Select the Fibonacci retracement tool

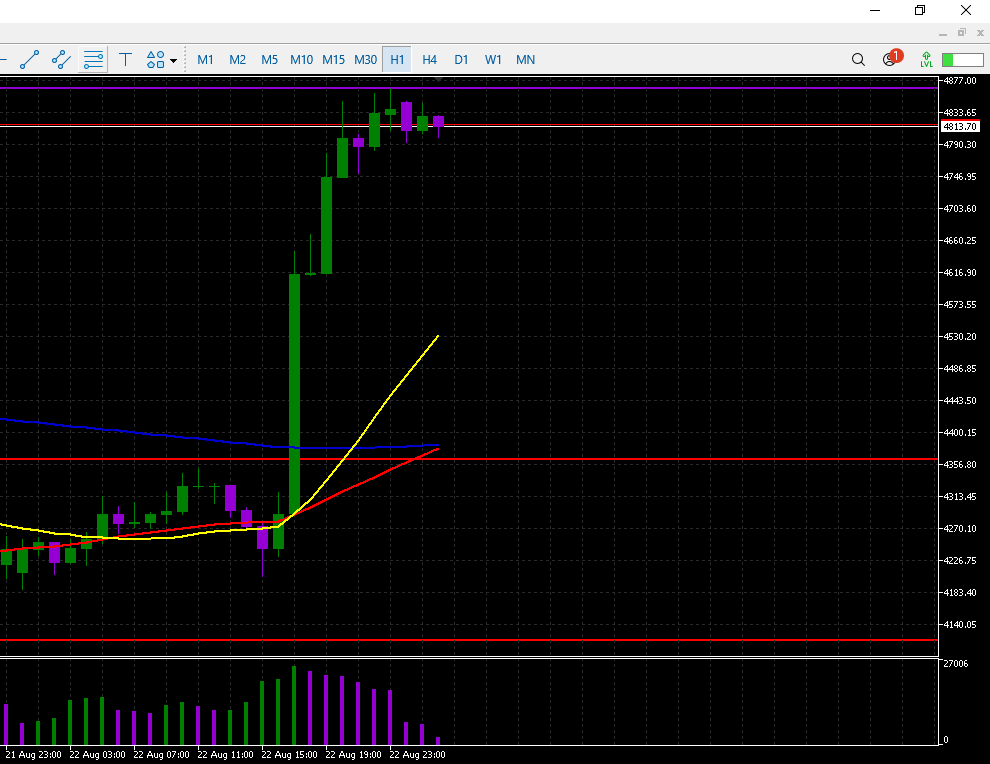(93, 59)
